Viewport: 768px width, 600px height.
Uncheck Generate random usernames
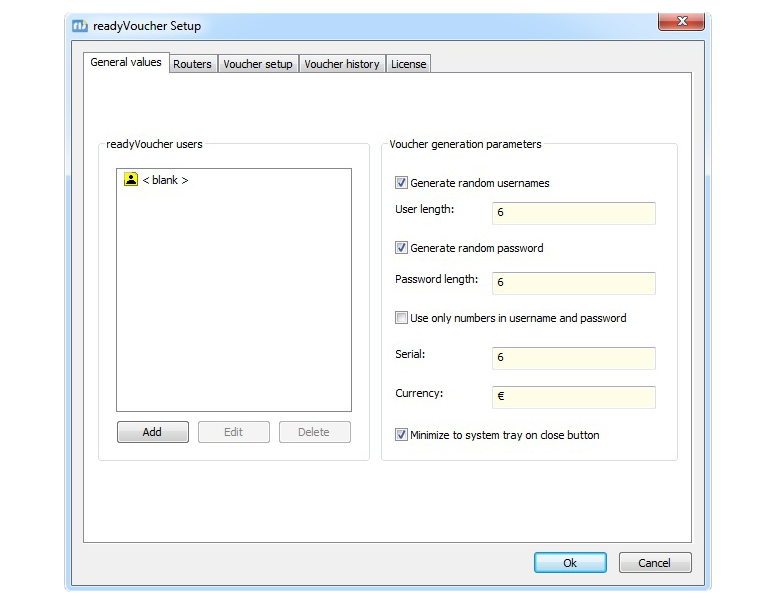[402, 183]
